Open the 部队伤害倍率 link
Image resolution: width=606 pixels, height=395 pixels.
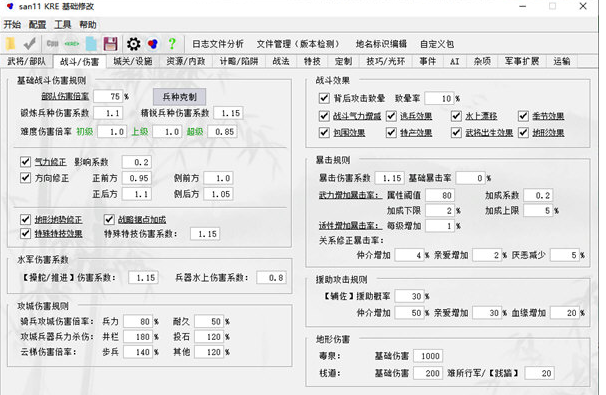tap(65, 97)
